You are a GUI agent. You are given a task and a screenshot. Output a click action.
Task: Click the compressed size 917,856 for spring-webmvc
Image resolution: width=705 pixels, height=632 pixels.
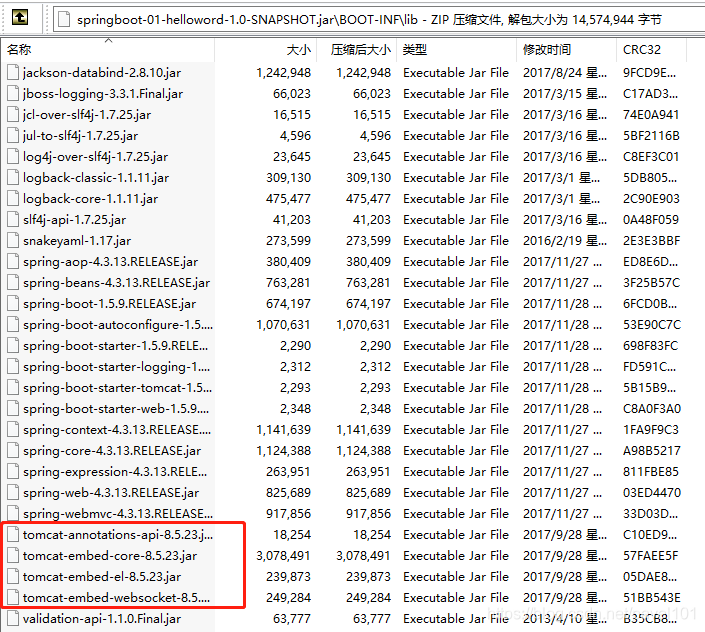(368, 514)
